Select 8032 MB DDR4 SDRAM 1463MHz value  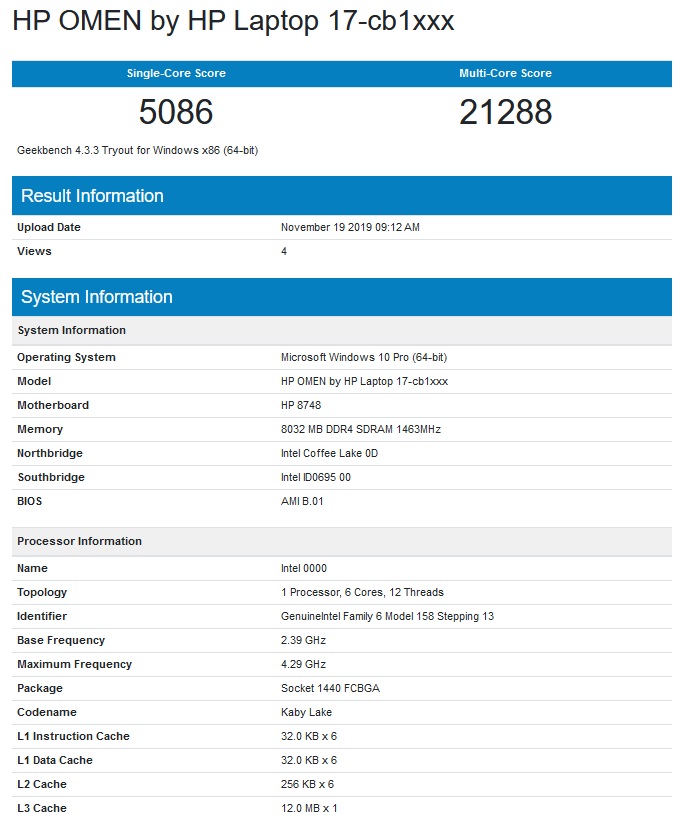coord(361,429)
